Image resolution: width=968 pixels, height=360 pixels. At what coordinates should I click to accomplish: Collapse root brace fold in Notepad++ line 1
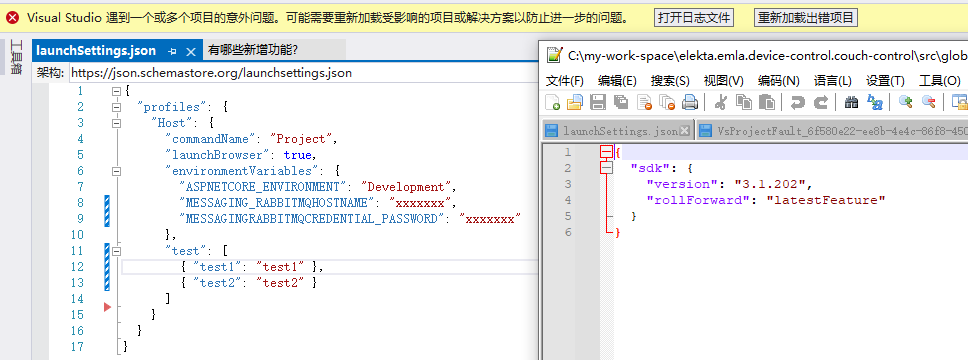click(607, 152)
